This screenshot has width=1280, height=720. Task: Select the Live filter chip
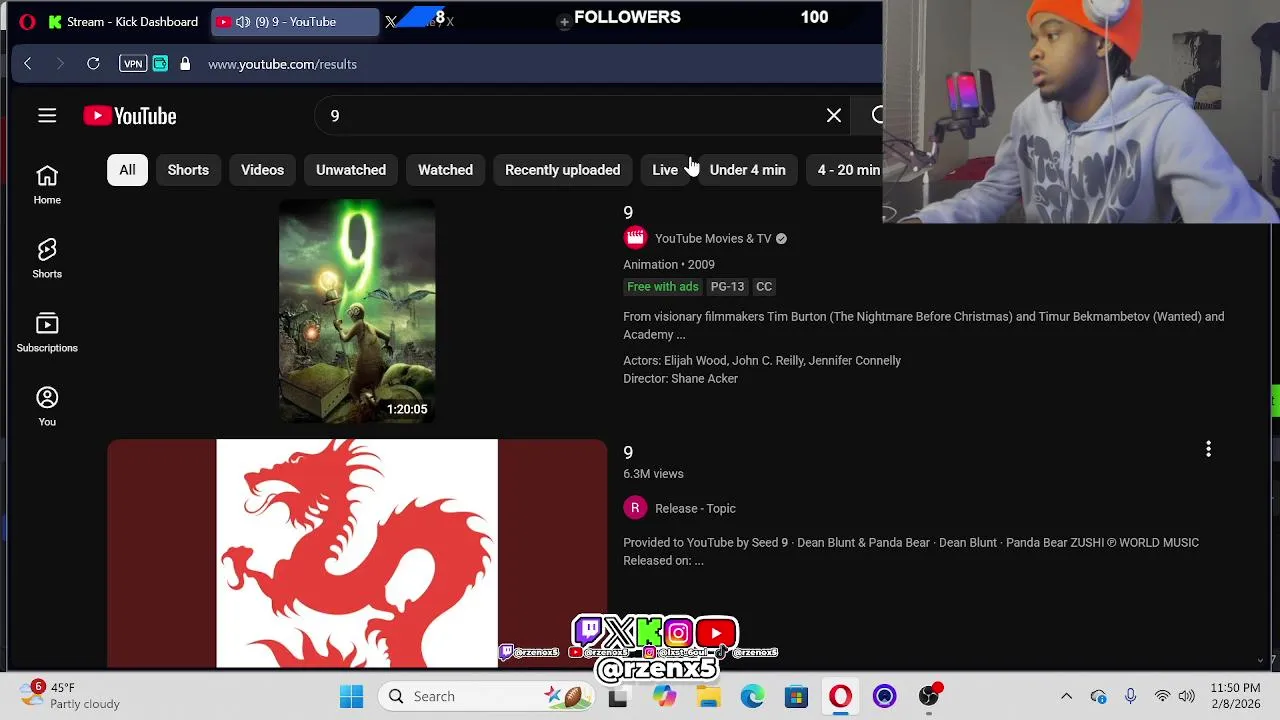click(x=665, y=170)
